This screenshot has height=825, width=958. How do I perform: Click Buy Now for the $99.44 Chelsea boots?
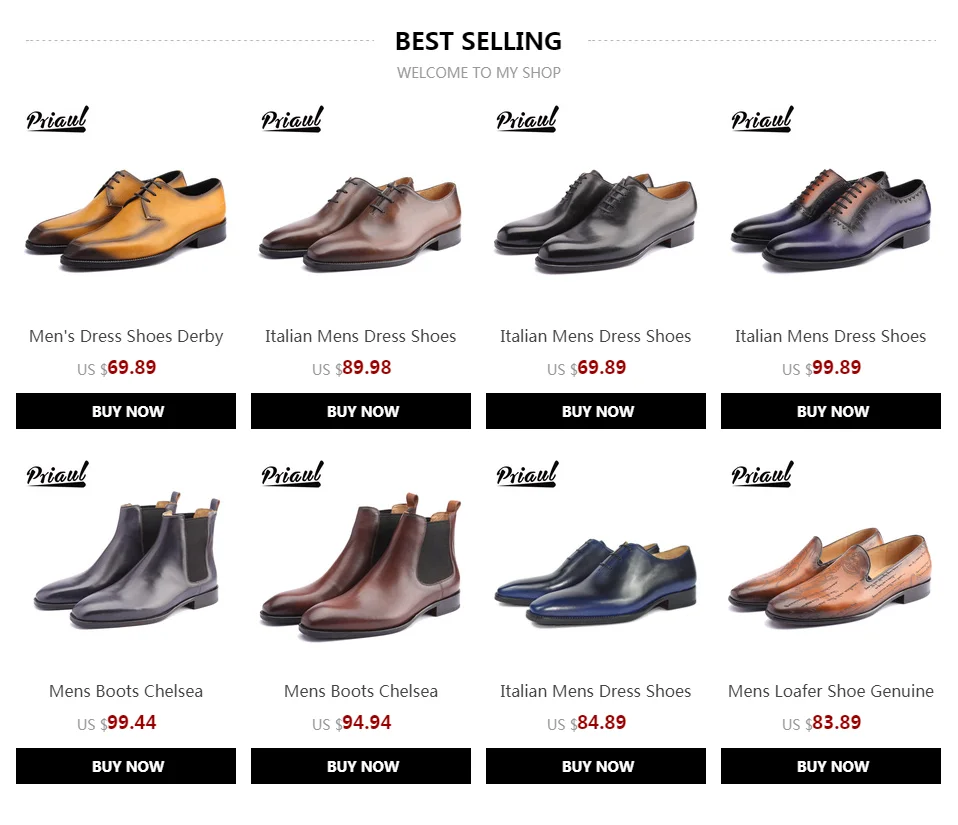(126, 766)
